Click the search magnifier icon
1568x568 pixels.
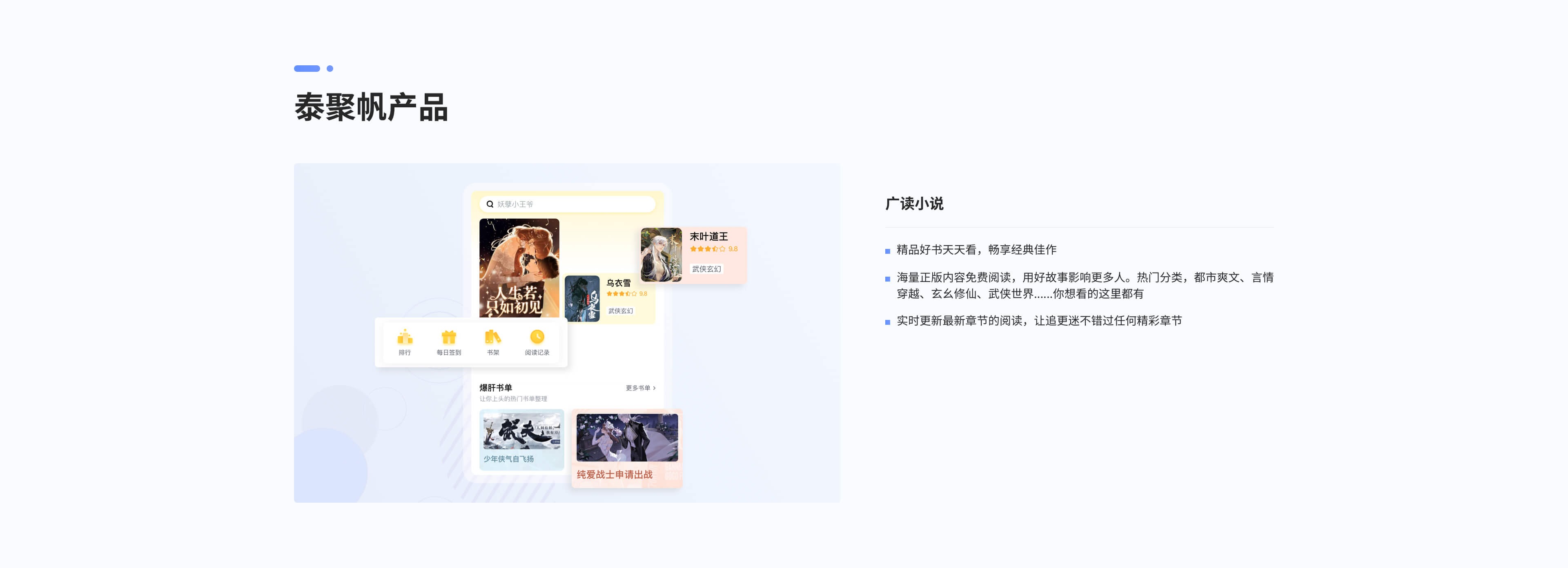pyautogui.click(x=490, y=204)
